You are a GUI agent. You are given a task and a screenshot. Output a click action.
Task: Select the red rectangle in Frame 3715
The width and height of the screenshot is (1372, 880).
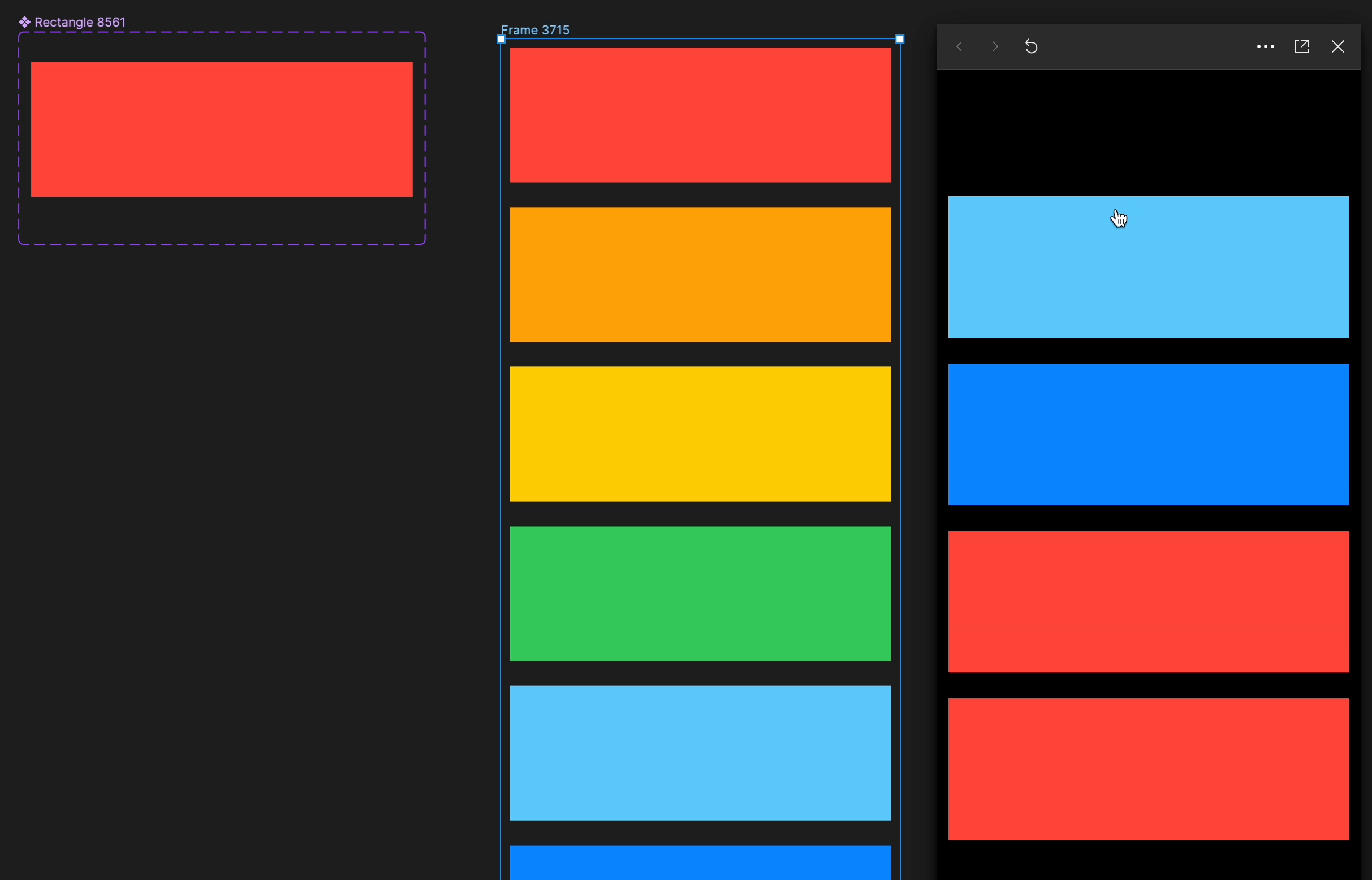700,115
